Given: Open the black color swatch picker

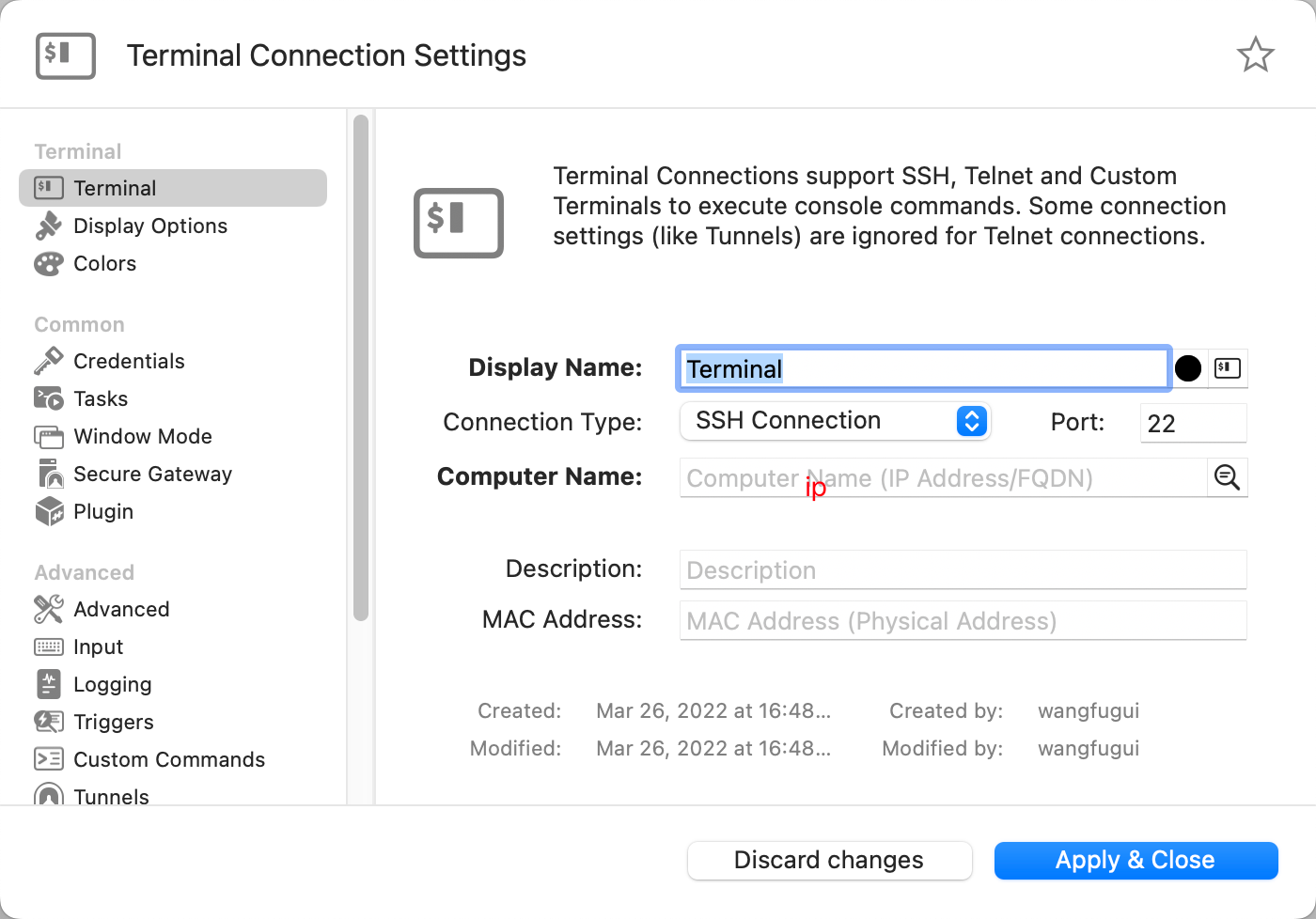Looking at the screenshot, I should tap(1188, 368).
